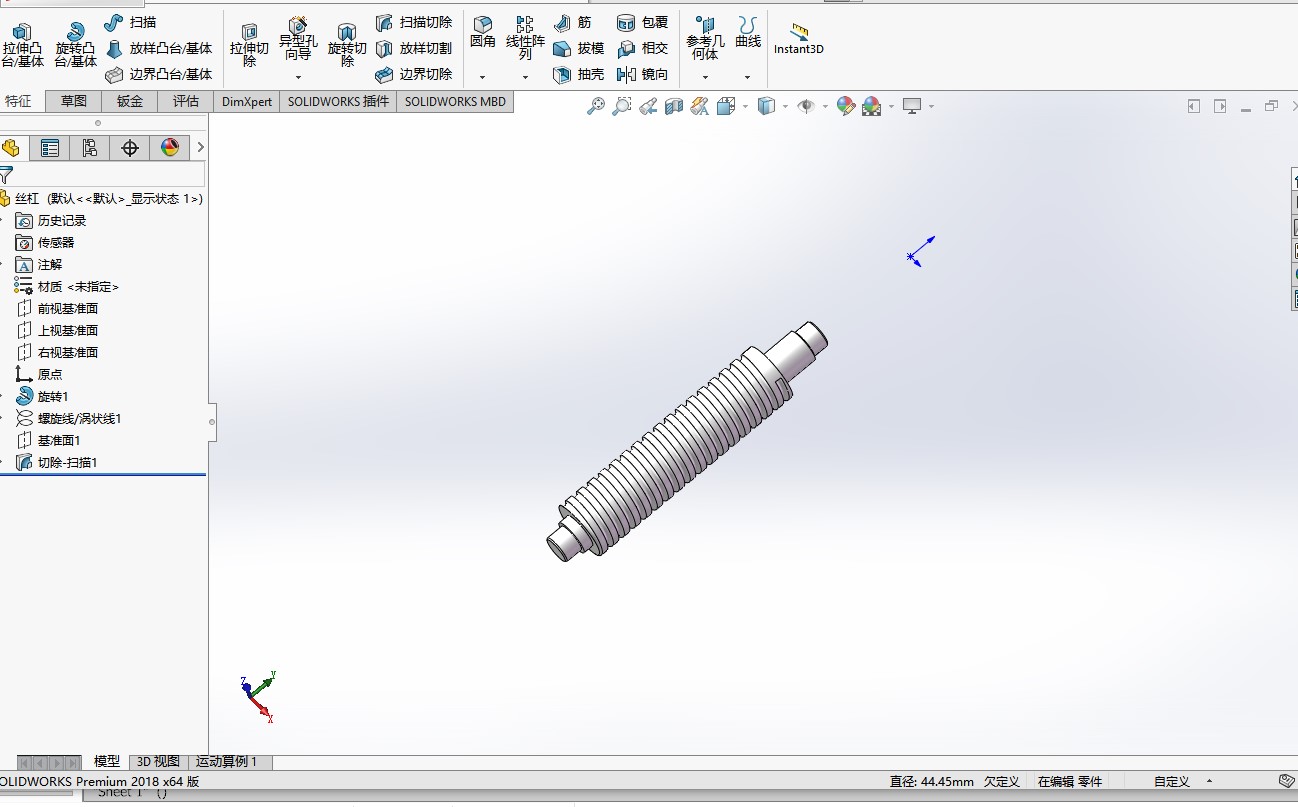Choose the Lofted Boss/Base (放样凸台/基体) tool

pos(159,48)
